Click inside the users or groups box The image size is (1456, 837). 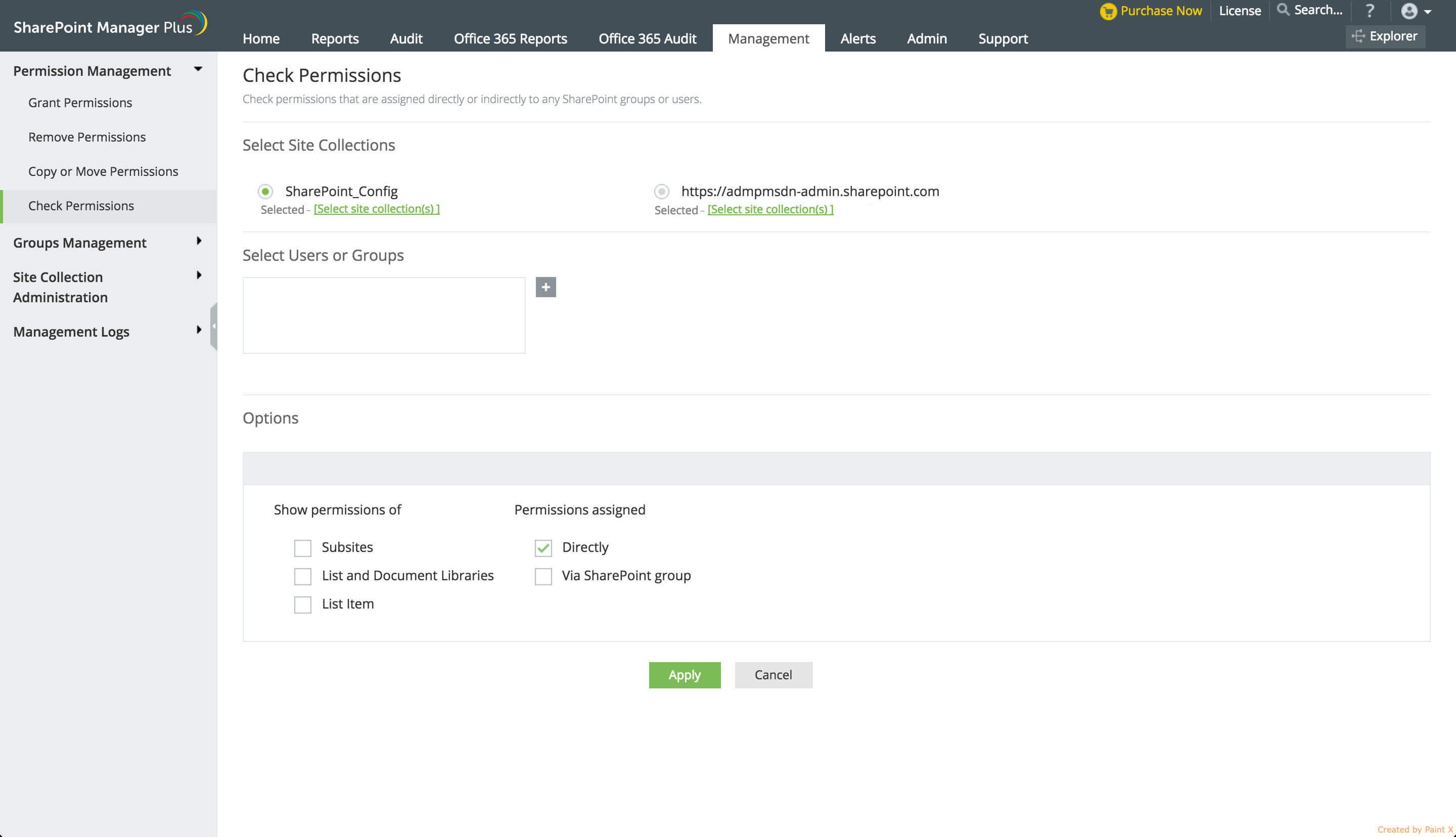click(x=383, y=315)
